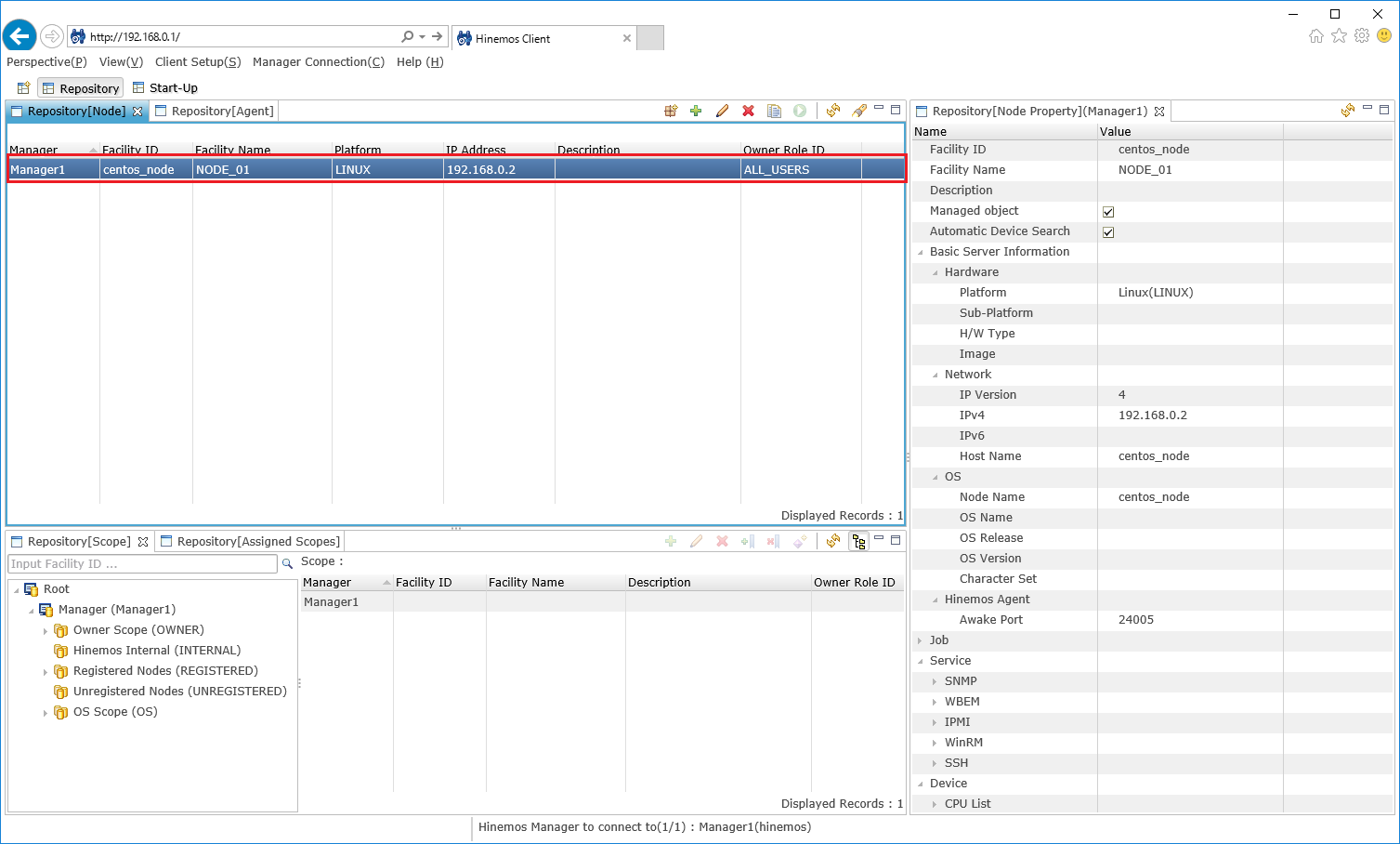Click the Assign node bookmark-plus icon
This screenshot has height=844, width=1400.
pyautogui.click(x=748, y=541)
